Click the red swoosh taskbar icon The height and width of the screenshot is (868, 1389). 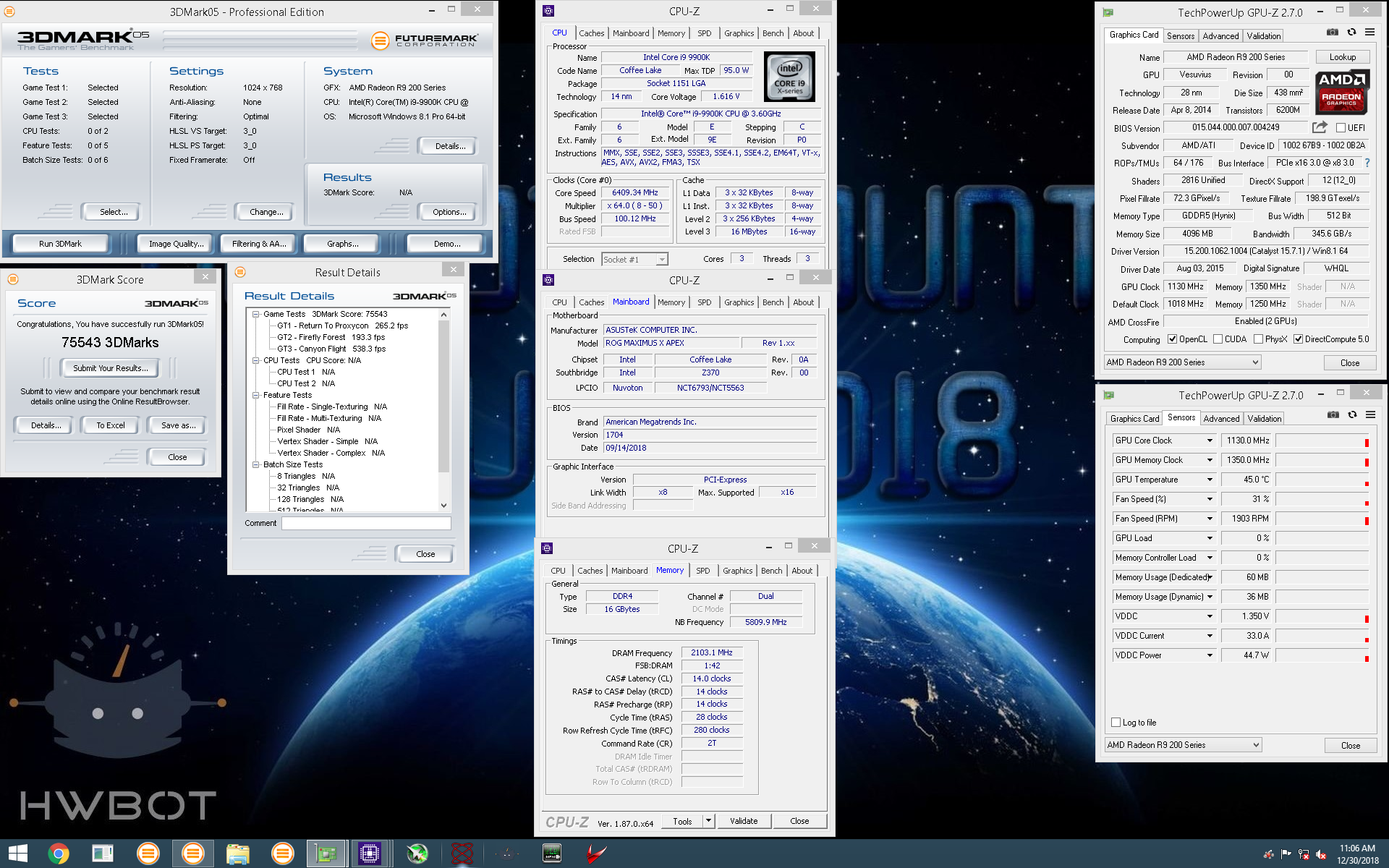click(x=595, y=854)
